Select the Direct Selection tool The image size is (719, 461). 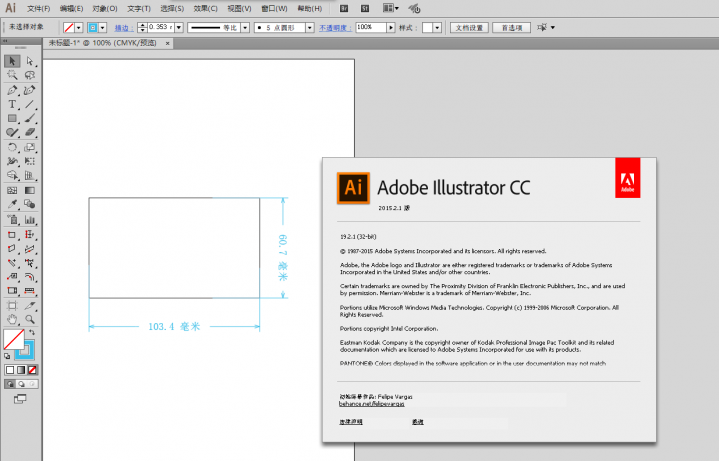click(x=30, y=61)
